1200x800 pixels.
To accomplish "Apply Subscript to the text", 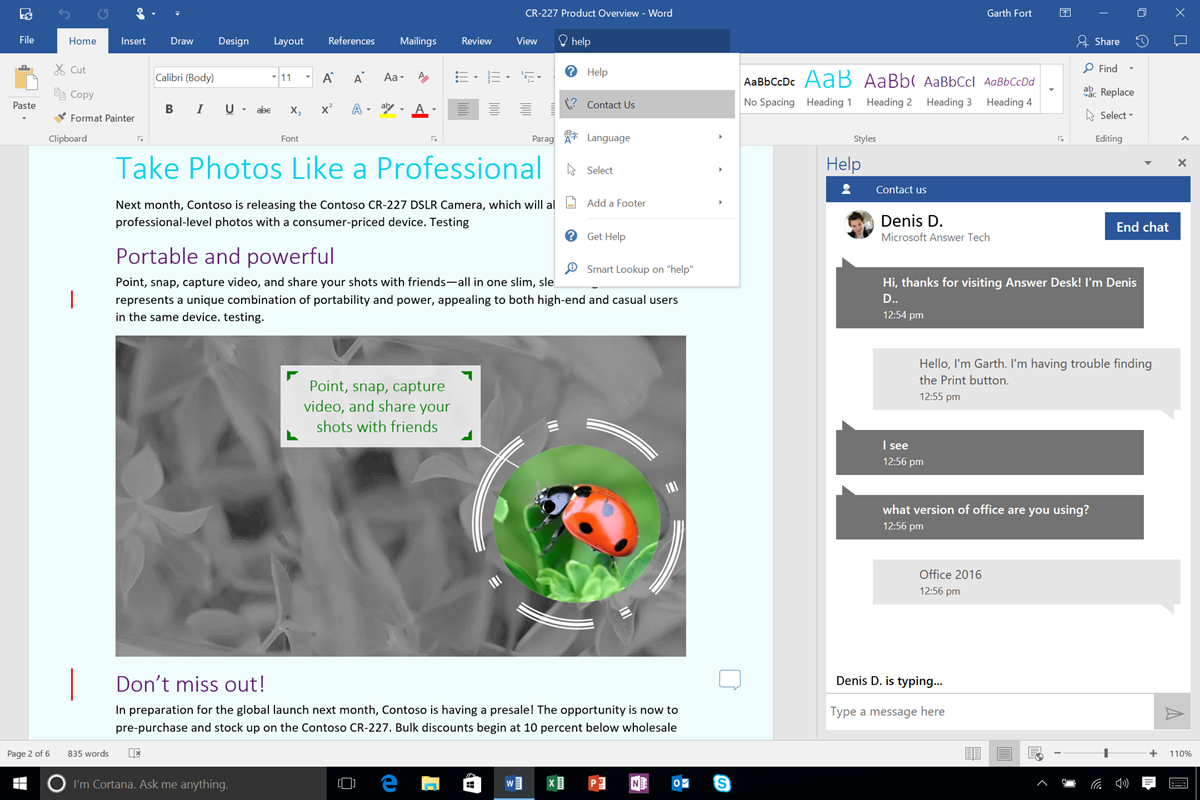I will point(296,108).
